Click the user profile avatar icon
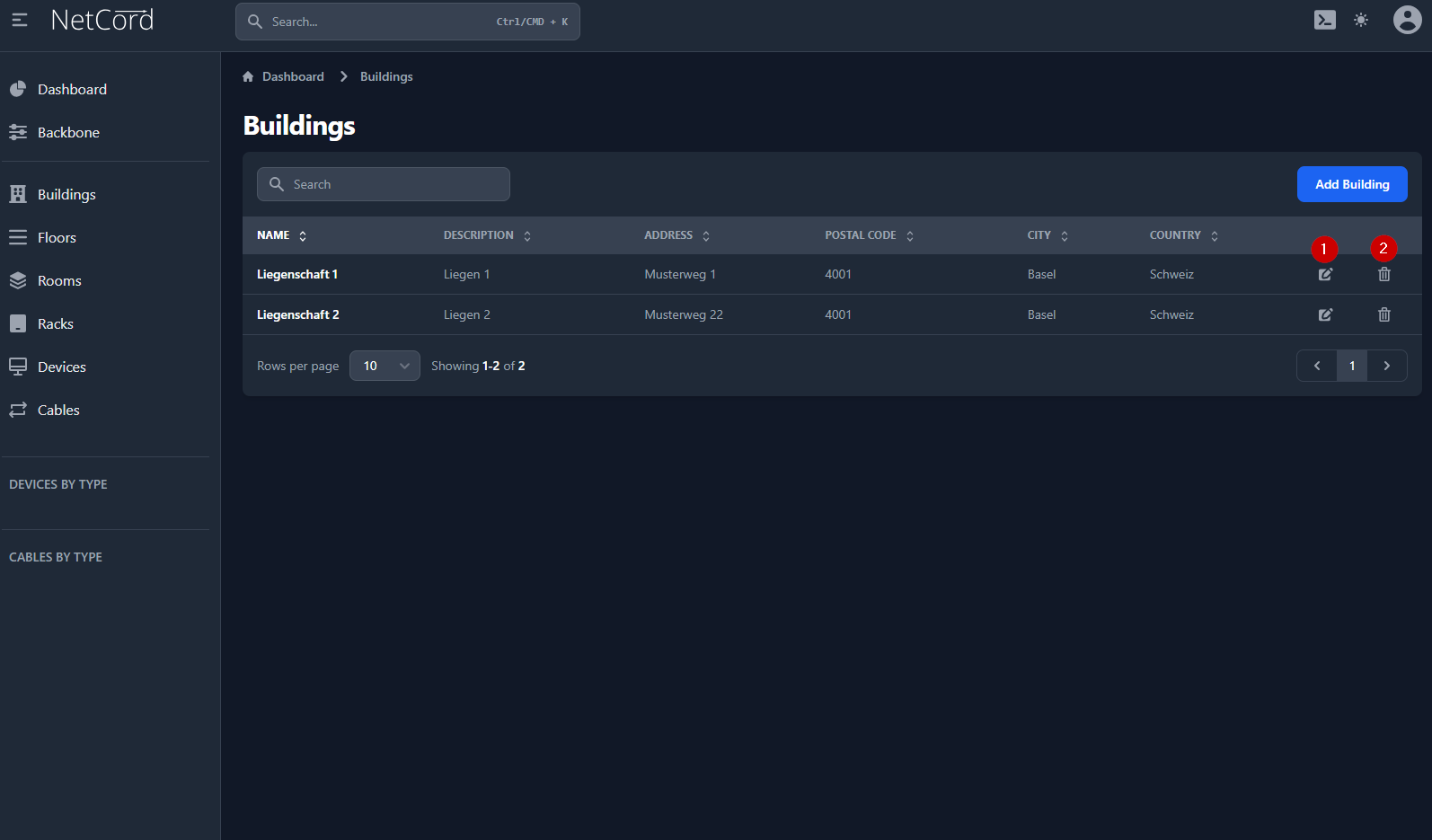The image size is (1432, 840). pos(1406,20)
